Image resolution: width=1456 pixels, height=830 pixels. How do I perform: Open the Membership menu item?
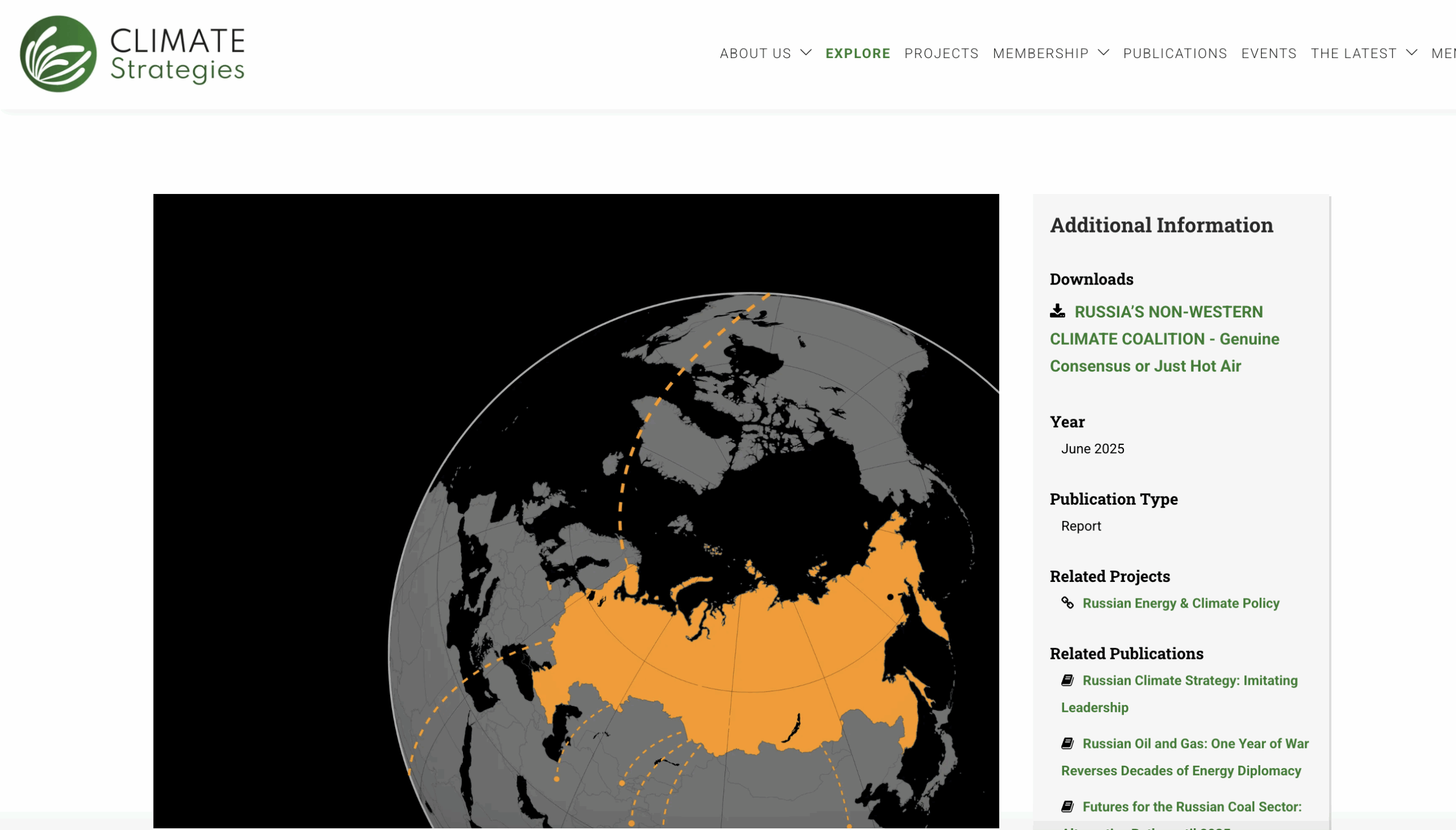click(1041, 53)
